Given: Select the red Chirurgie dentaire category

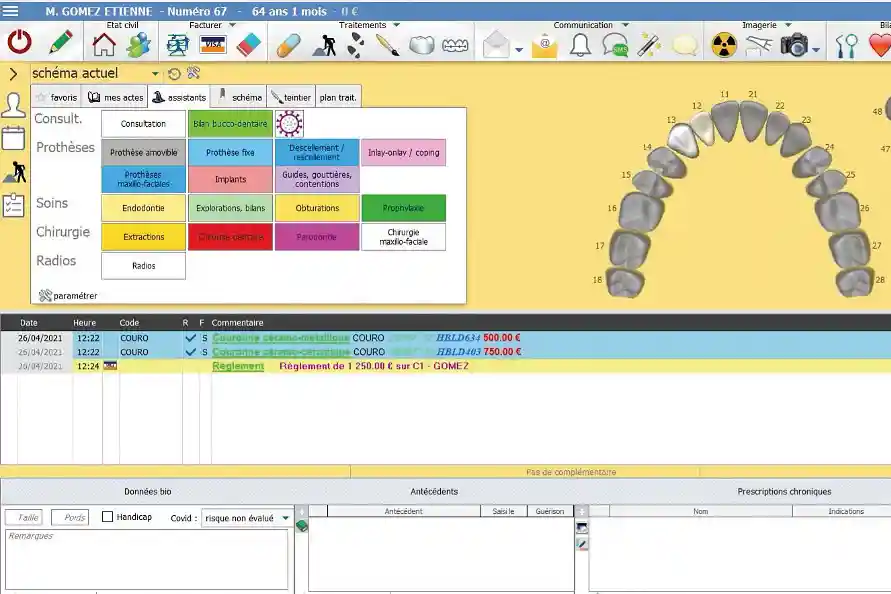Looking at the screenshot, I should pyautogui.click(x=229, y=237).
